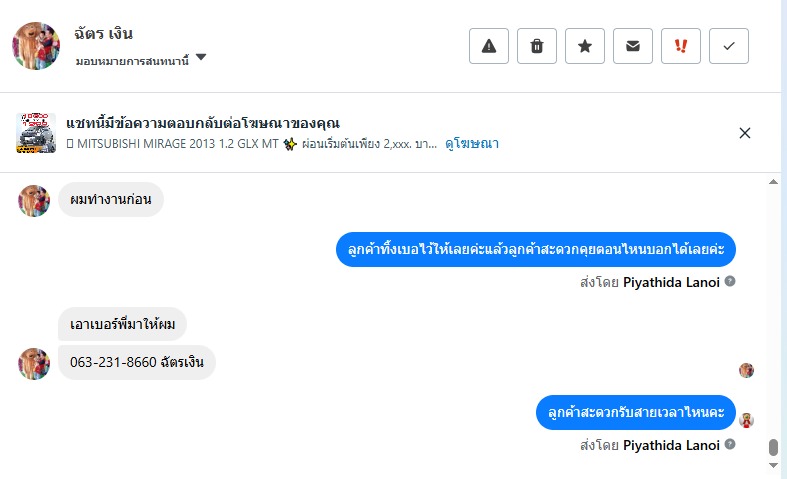
Task: Expand the assign conversation dropdown arrow
Action: (x=201, y=58)
